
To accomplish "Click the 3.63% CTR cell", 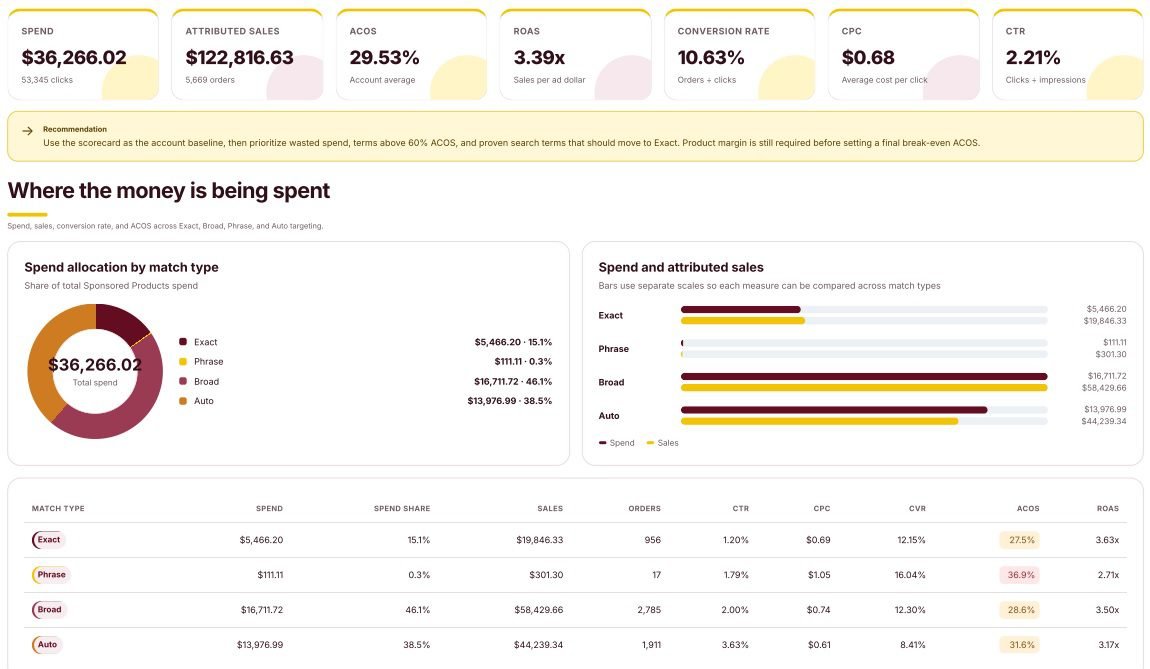I will 735,645.
